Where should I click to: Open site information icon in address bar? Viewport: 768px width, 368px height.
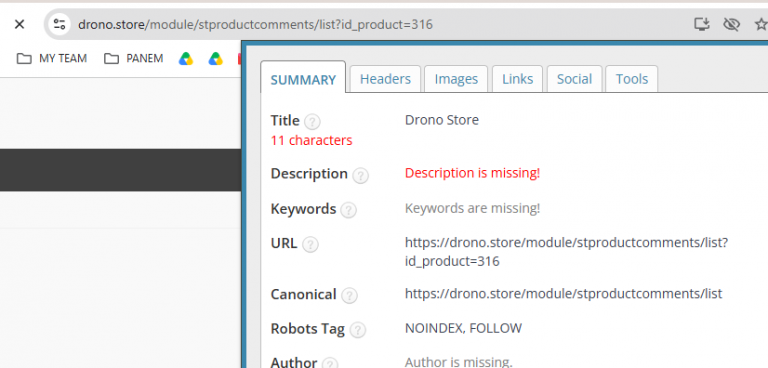coord(60,24)
